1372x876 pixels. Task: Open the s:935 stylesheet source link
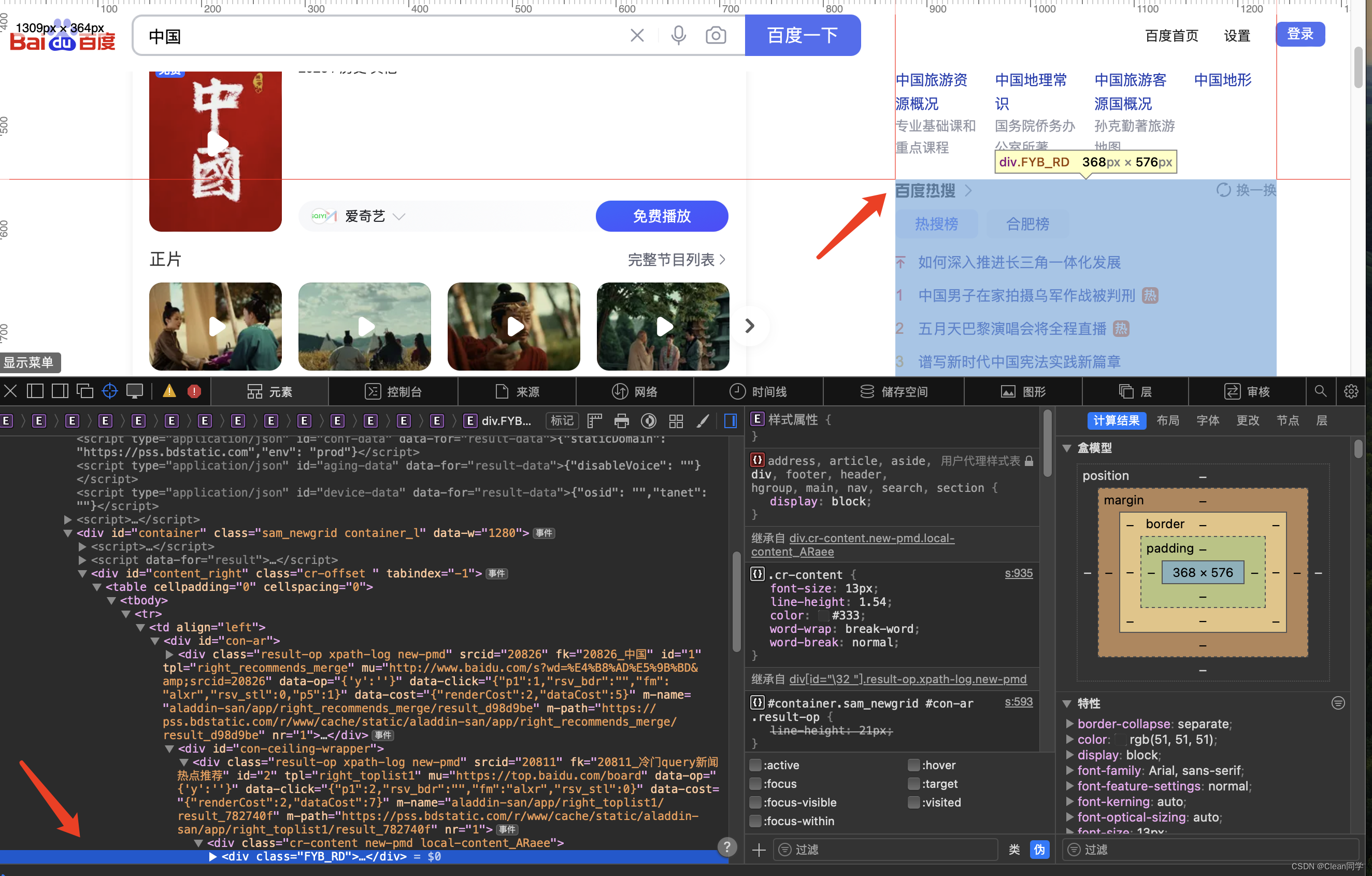coord(1019,574)
